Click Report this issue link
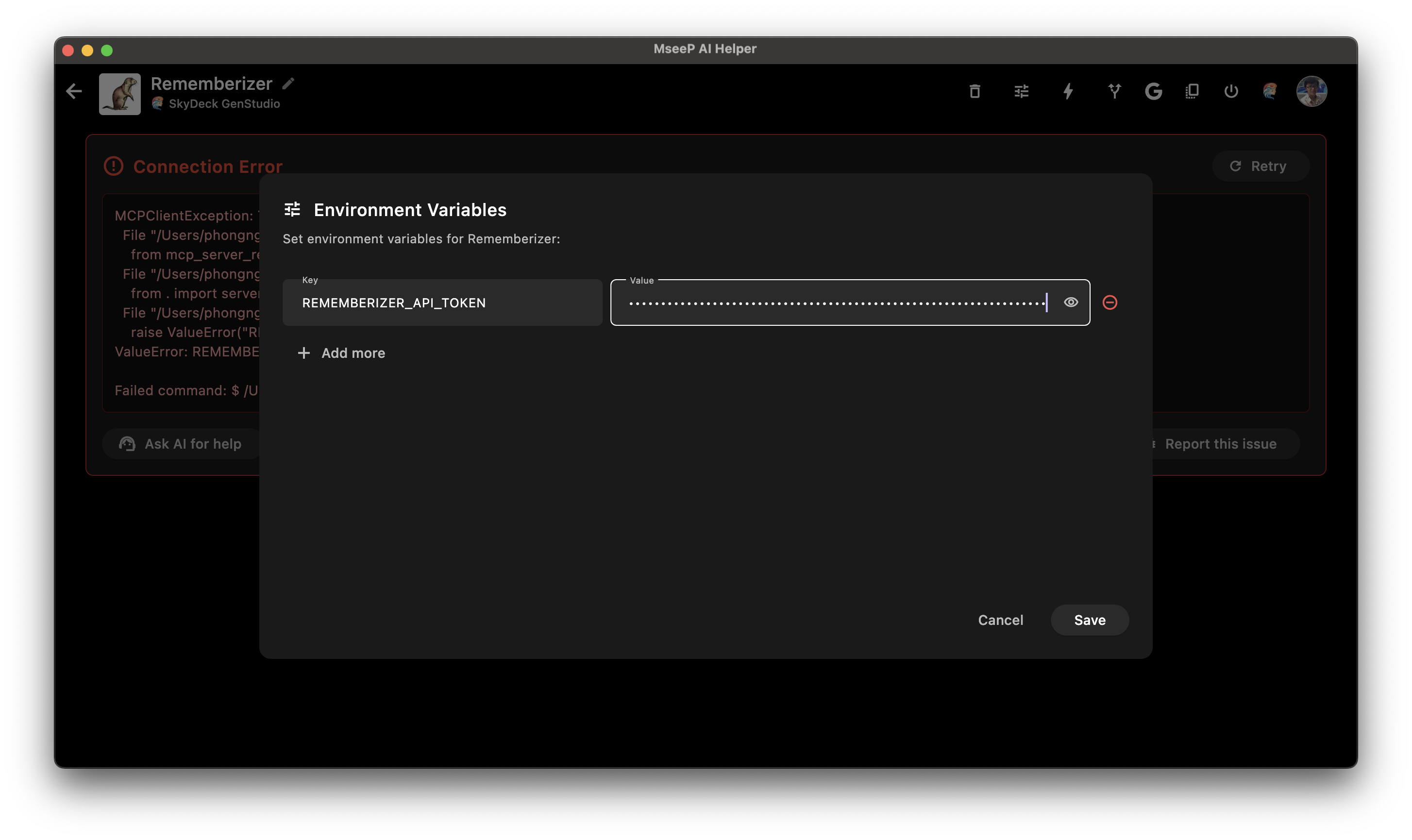 [x=1221, y=444]
